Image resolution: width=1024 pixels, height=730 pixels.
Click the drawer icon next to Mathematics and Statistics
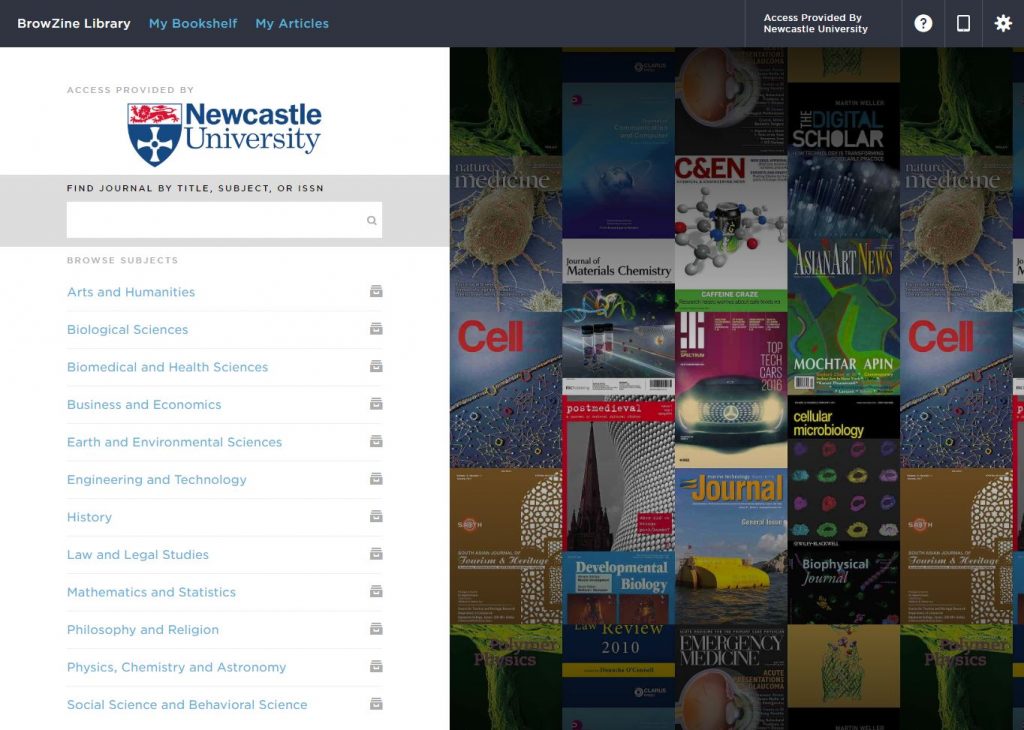point(376,592)
